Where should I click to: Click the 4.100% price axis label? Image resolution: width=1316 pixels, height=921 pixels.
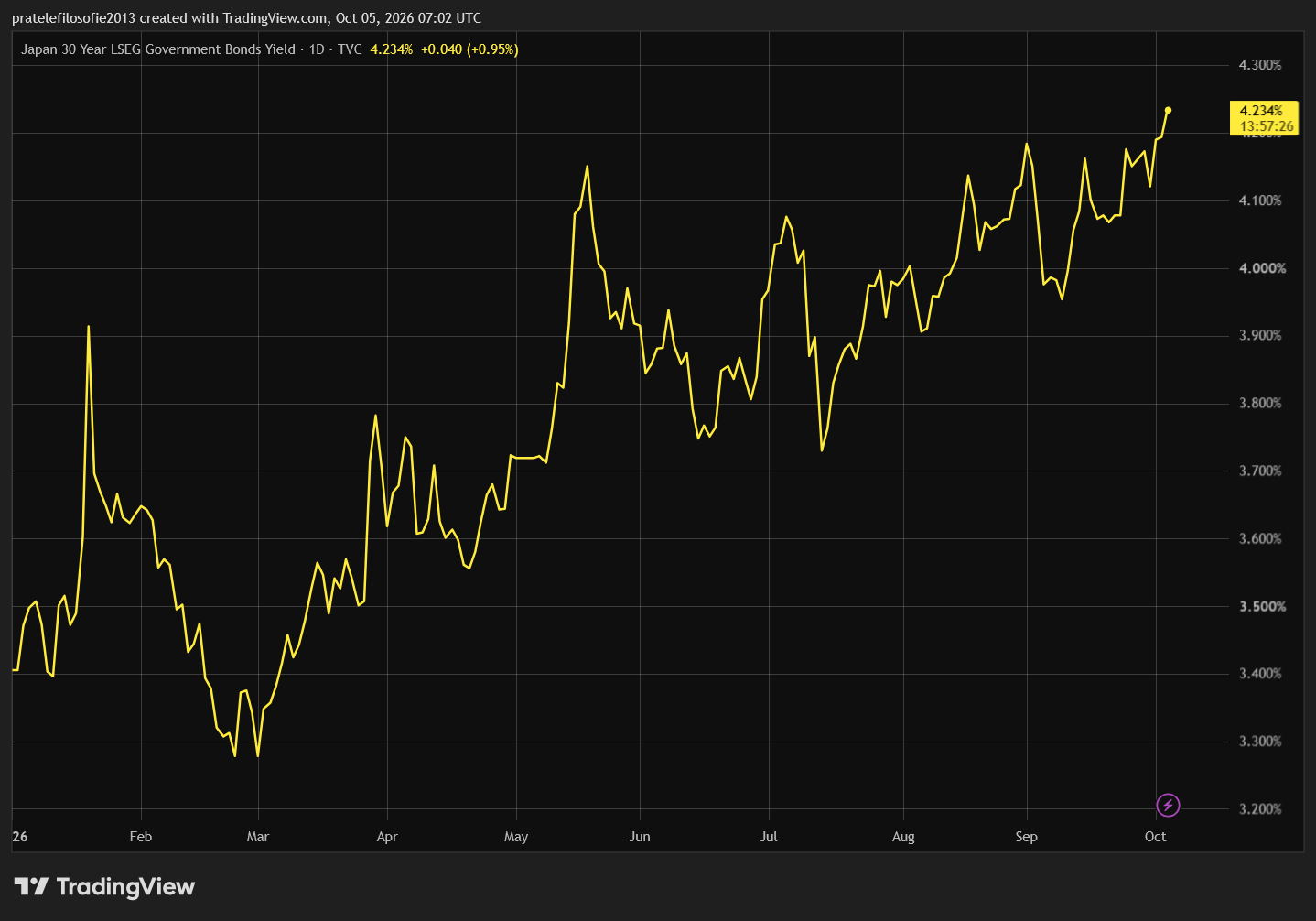[1260, 200]
